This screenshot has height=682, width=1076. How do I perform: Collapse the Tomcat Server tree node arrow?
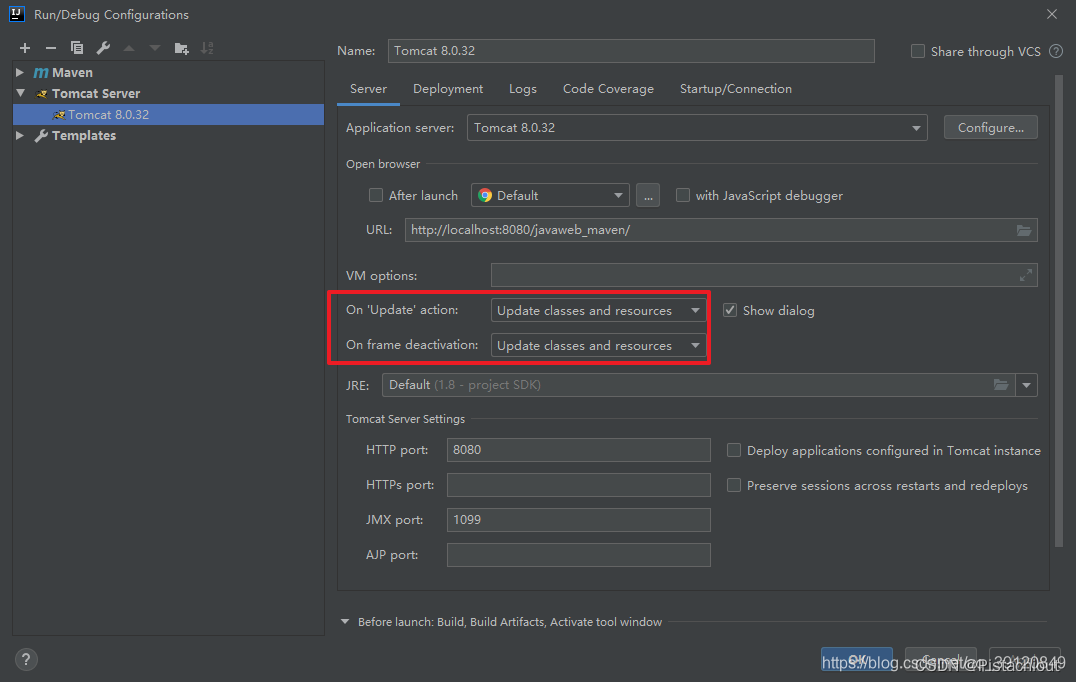coord(20,93)
